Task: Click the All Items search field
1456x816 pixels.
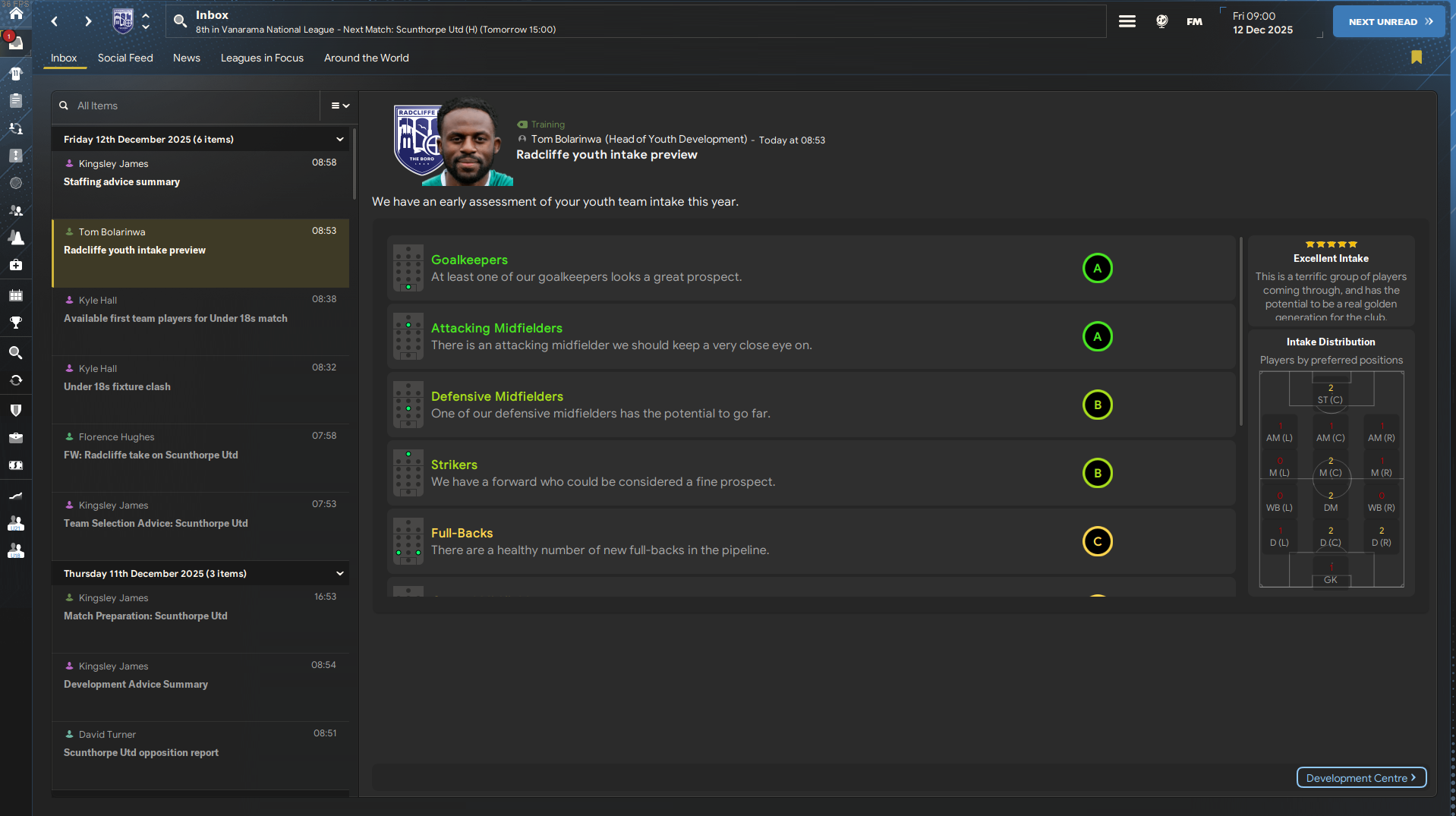Action: (187, 106)
